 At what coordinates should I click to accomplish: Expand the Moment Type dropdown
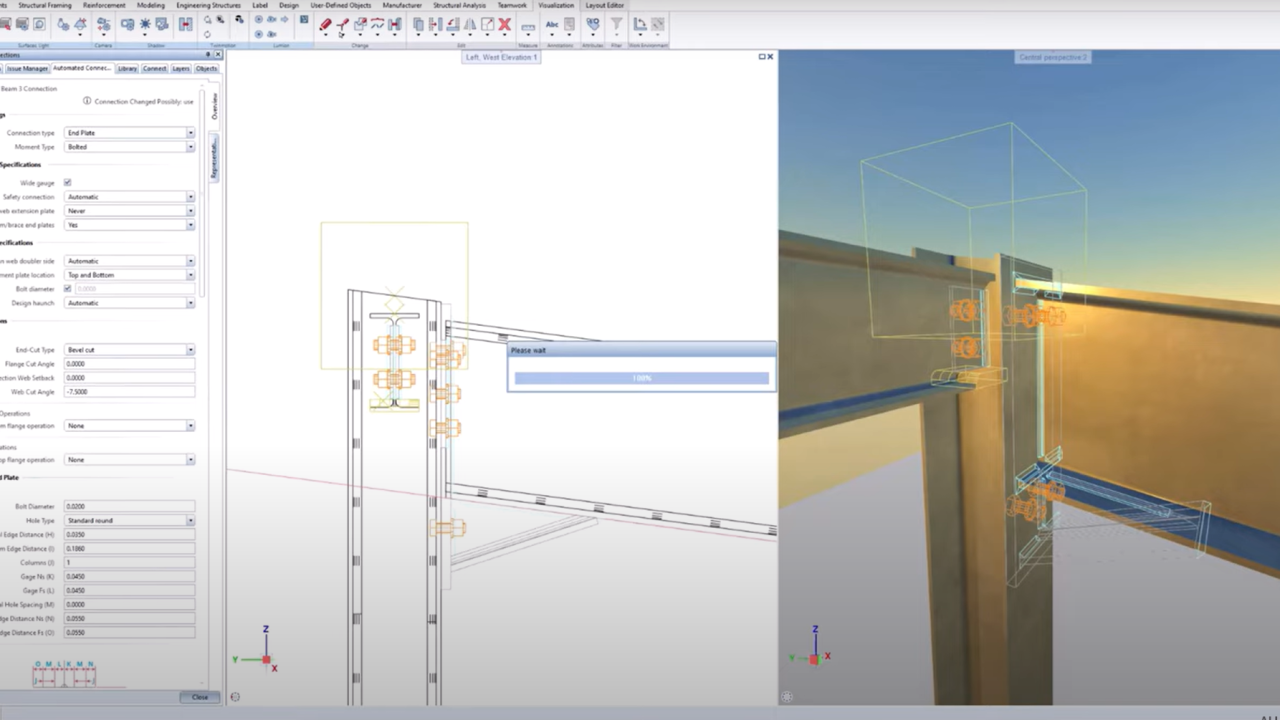[189, 146]
